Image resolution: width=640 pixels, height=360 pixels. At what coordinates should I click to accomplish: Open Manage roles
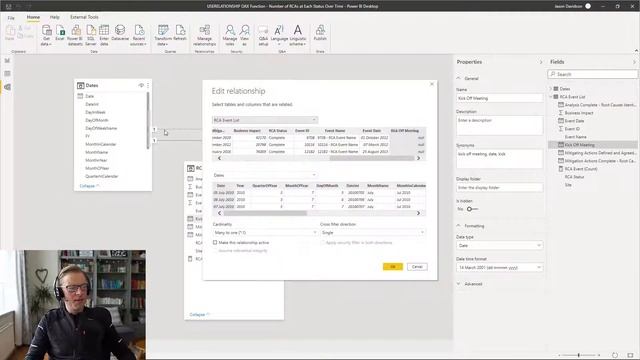coord(230,35)
